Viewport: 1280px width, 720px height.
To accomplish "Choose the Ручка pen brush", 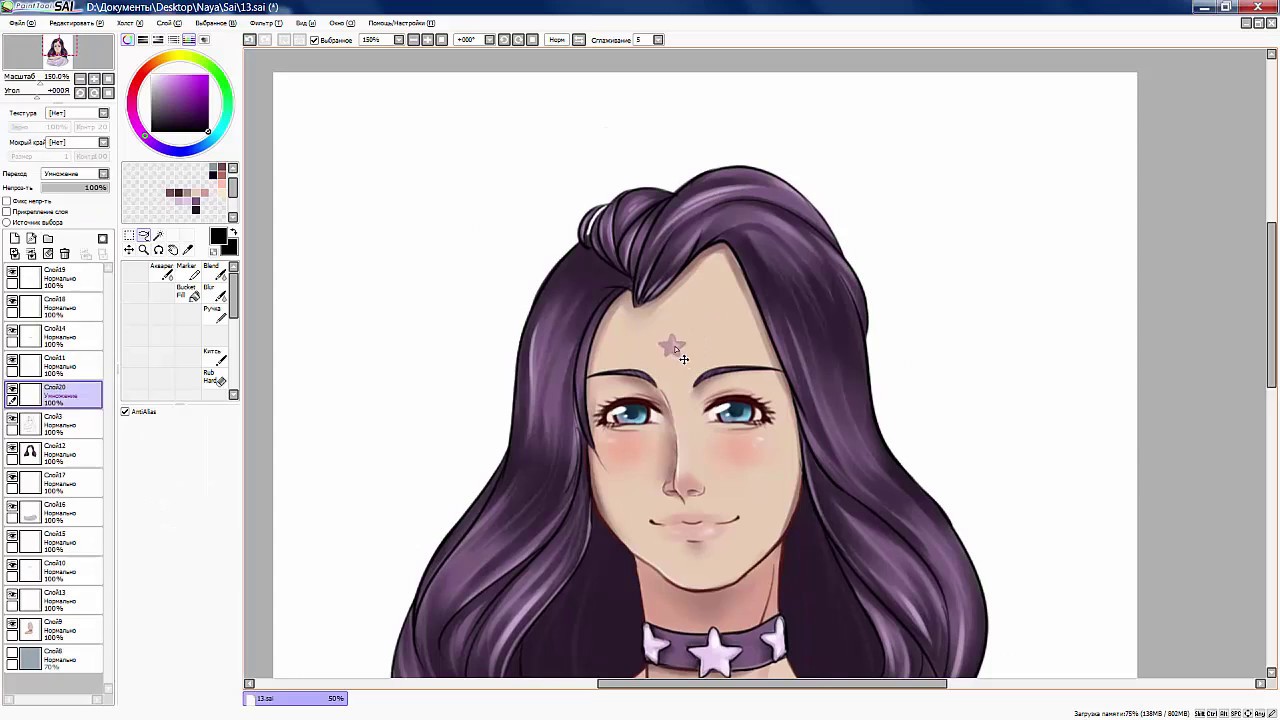I will click(x=215, y=314).
